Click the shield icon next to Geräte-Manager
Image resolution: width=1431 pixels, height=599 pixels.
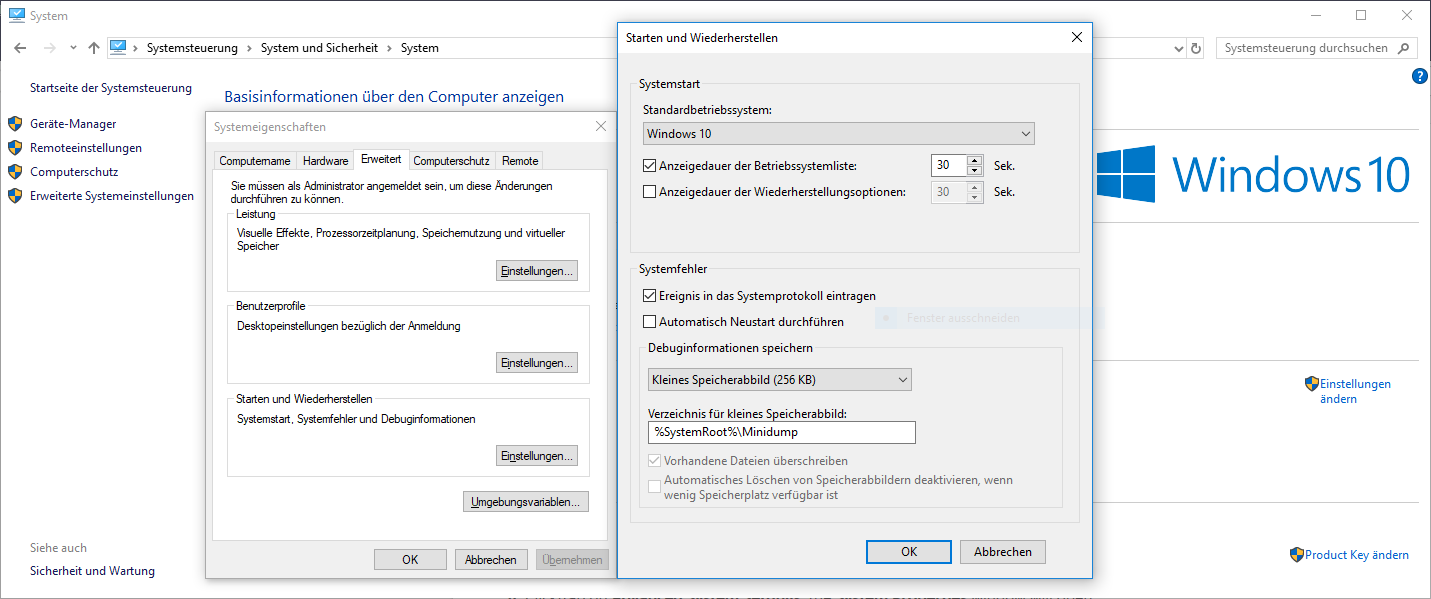[x=15, y=124]
